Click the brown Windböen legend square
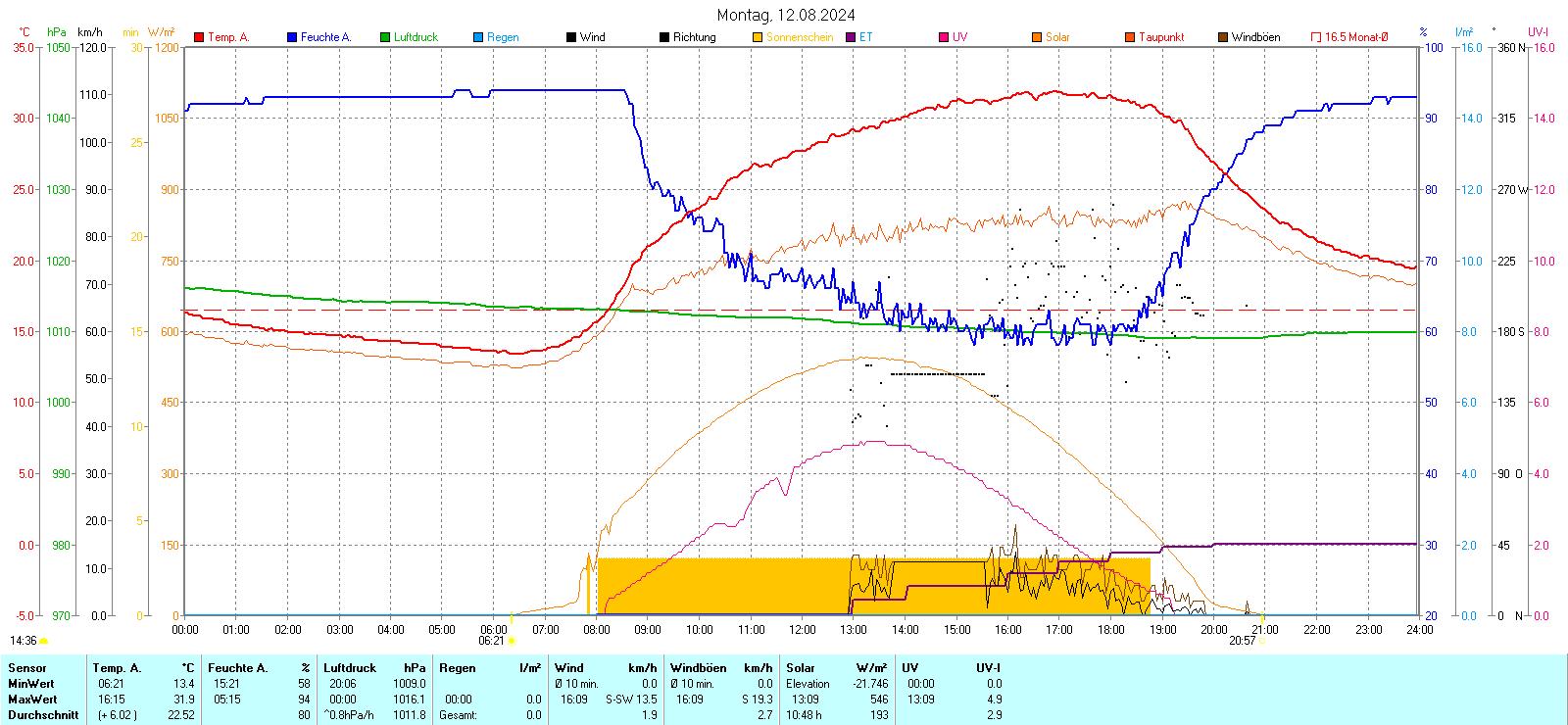Viewport: 1568px width, 725px height. (1223, 37)
